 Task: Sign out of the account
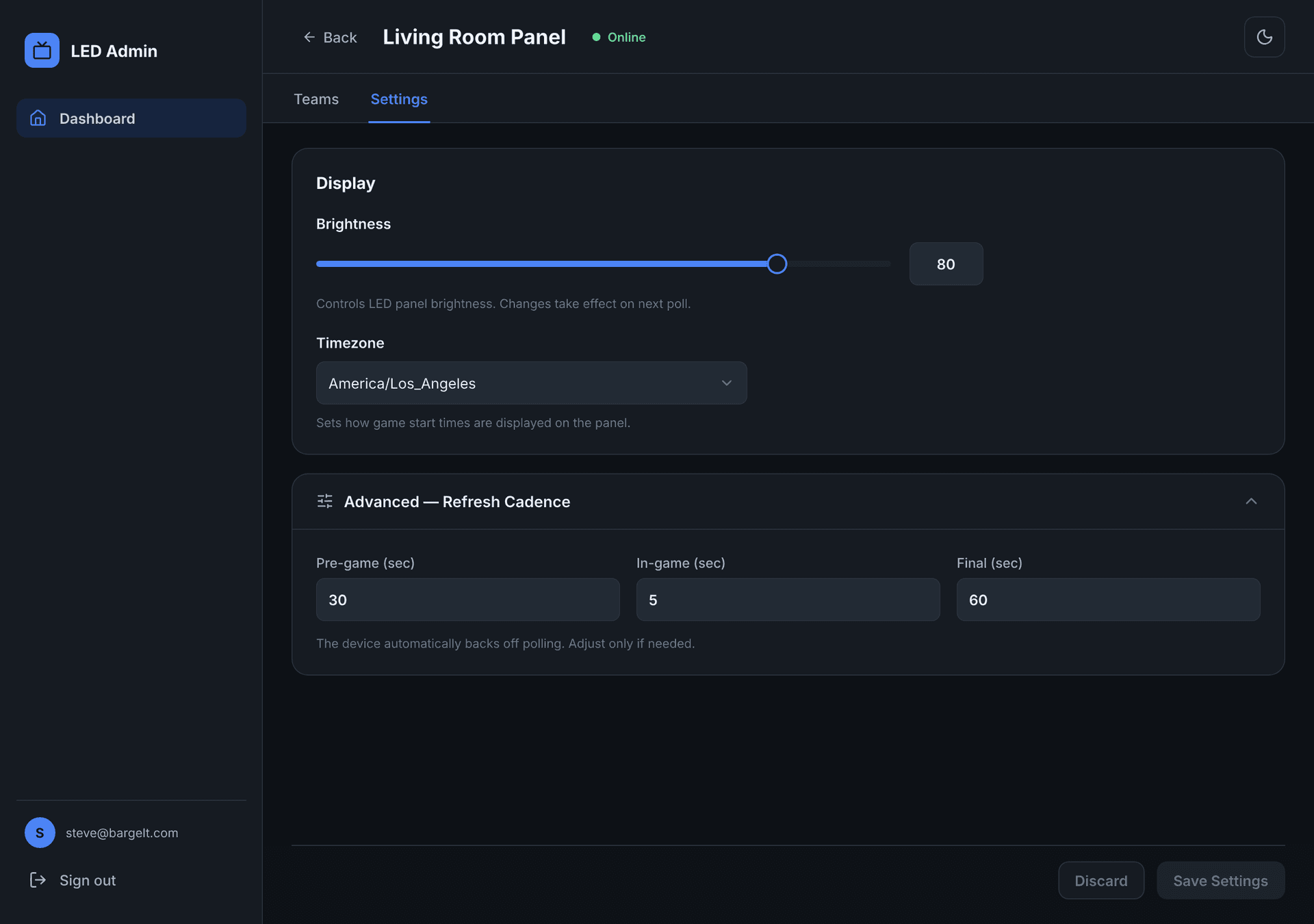[73, 880]
